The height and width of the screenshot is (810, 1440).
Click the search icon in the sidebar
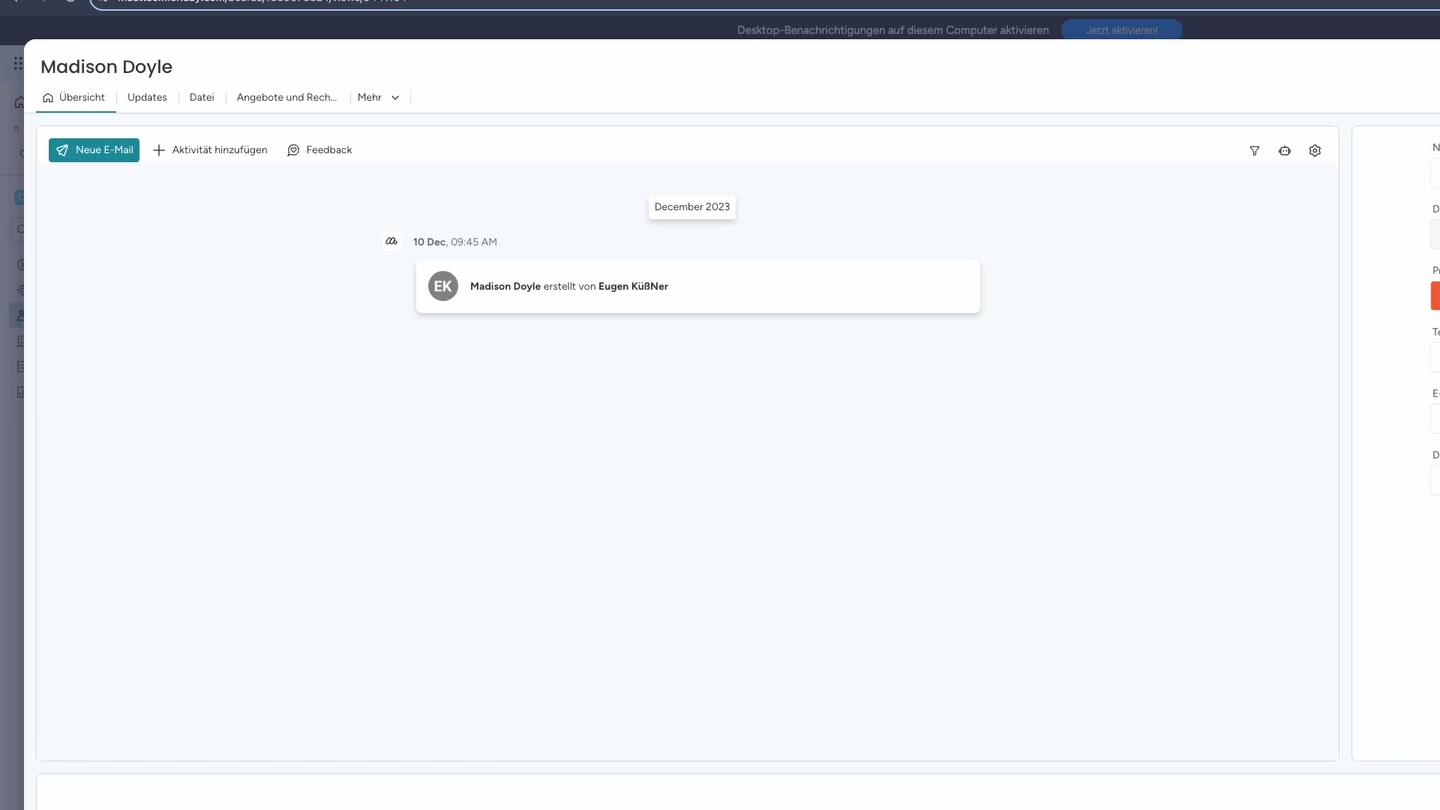click(x=20, y=229)
